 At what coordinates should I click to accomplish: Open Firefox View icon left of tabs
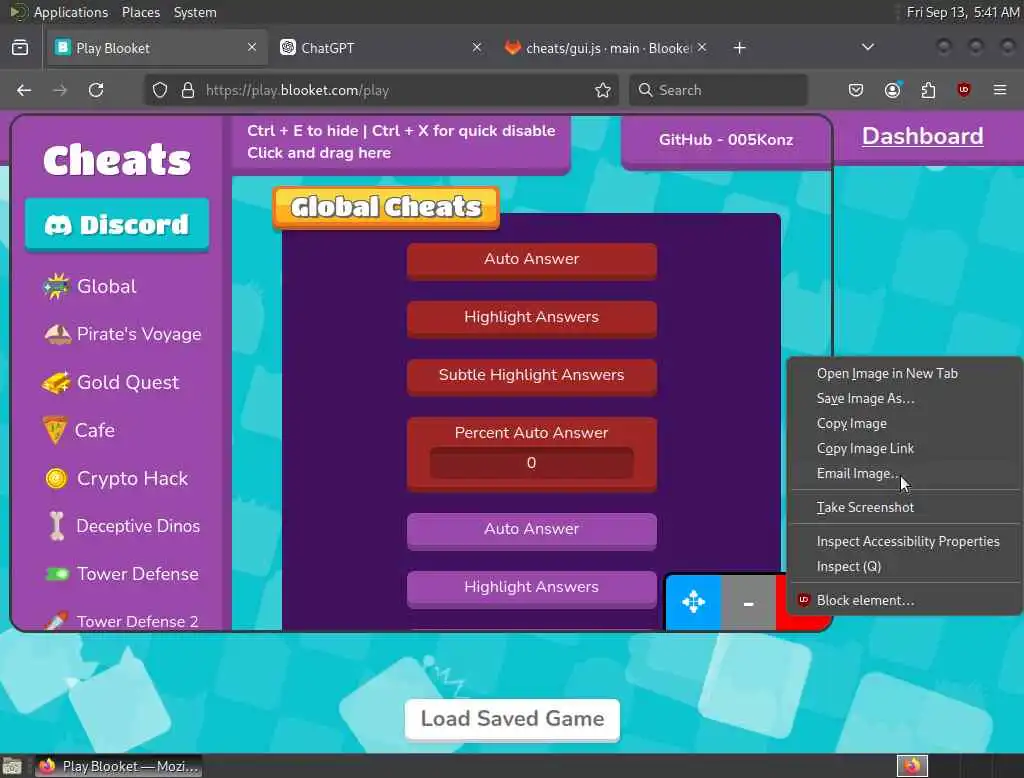pos(20,48)
